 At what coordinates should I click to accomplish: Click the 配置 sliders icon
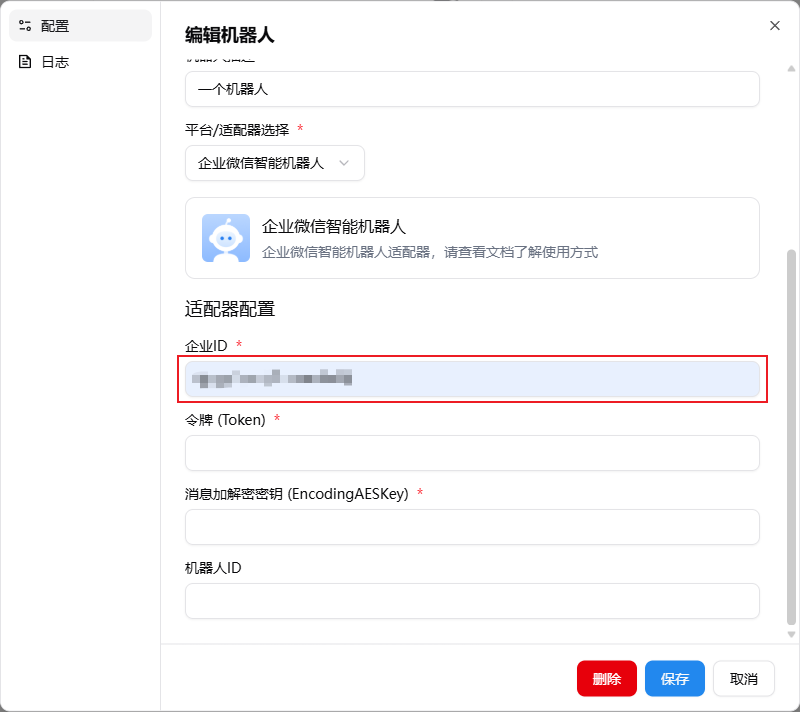24,26
